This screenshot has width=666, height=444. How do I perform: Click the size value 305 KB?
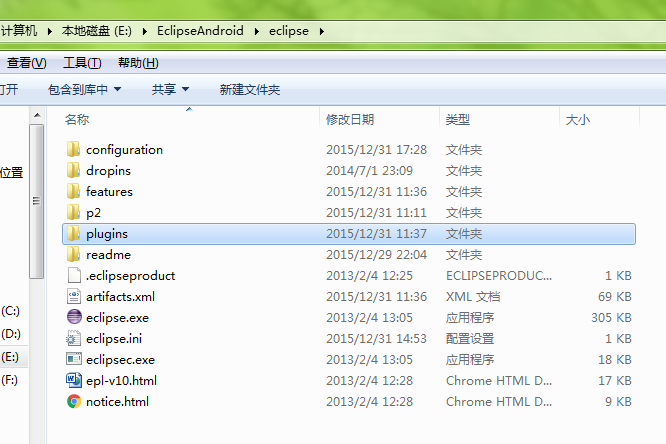(611, 318)
